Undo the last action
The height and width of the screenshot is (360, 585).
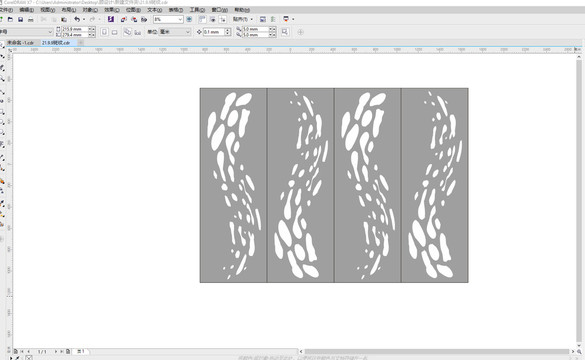77,19
